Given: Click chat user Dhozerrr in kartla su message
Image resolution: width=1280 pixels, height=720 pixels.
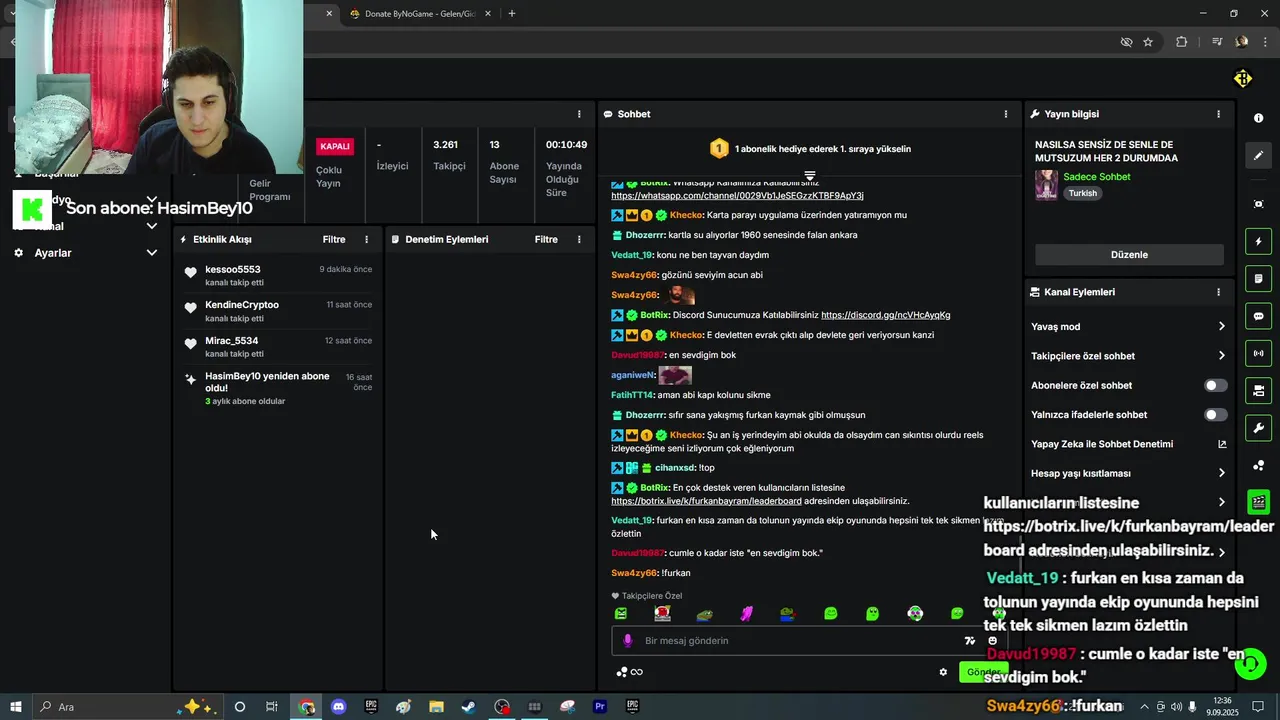Looking at the screenshot, I should 646,235.
